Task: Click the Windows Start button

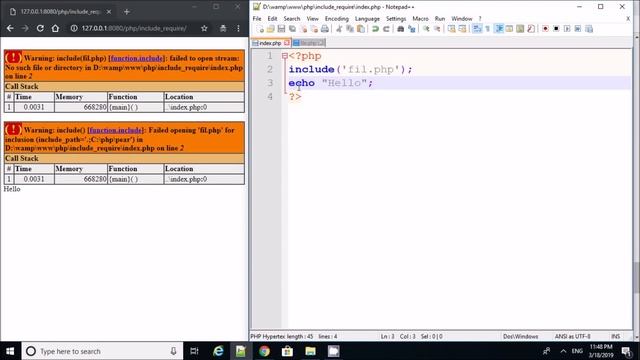Action: pyautogui.click(x=10, y=351)
